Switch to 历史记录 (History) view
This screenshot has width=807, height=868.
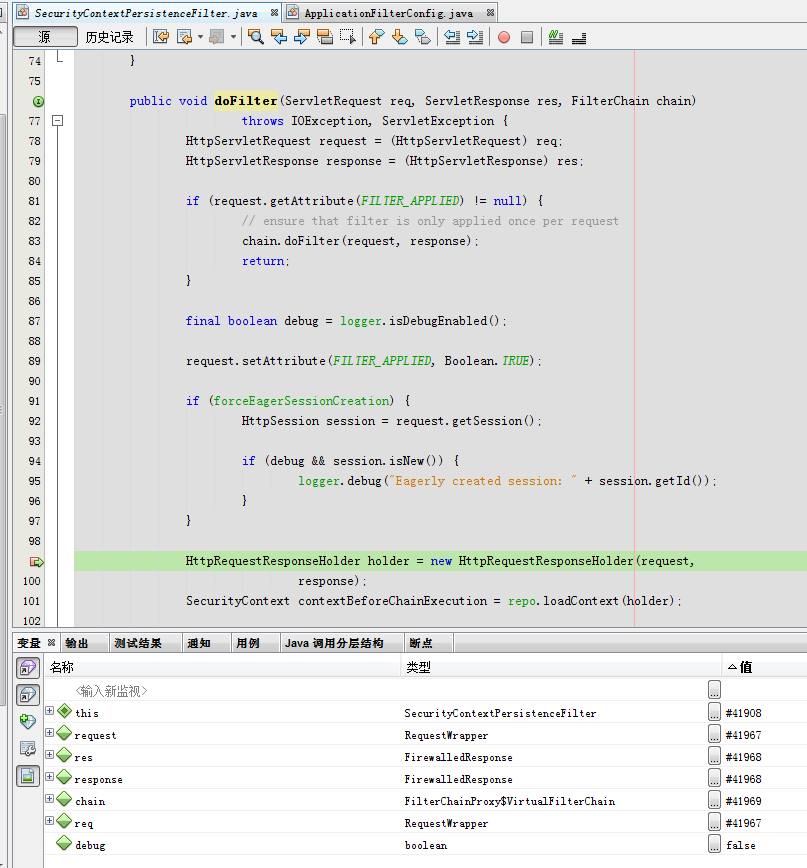point(109,37)
